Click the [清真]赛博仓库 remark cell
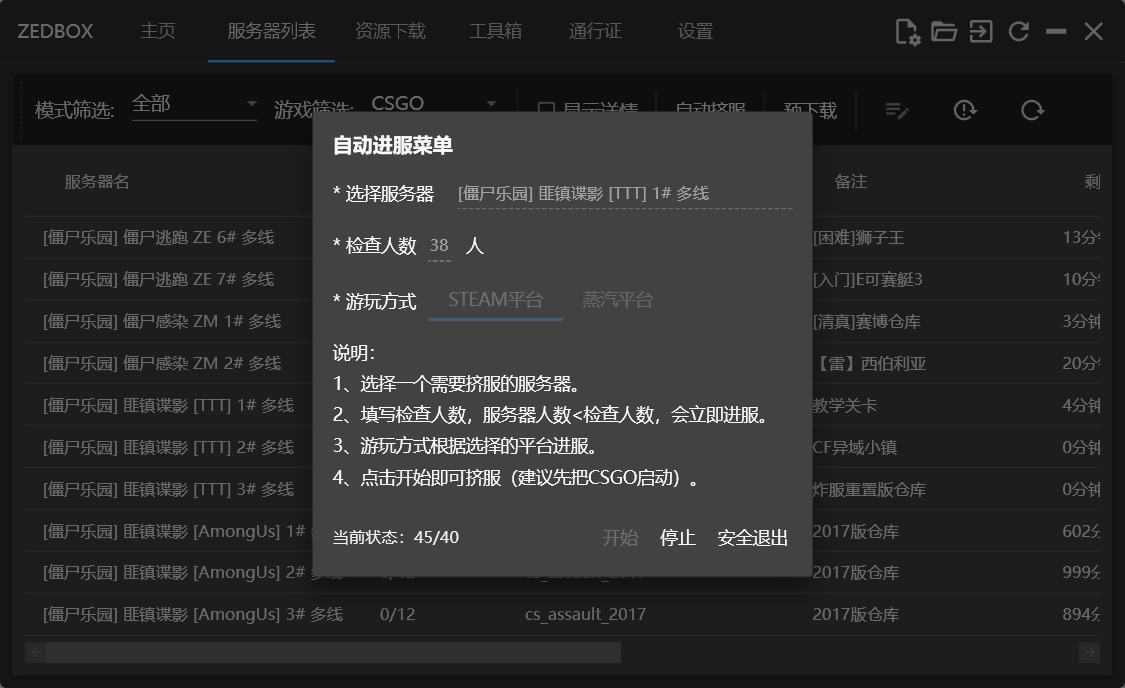 pyautogui.click(x=867, y=321)
